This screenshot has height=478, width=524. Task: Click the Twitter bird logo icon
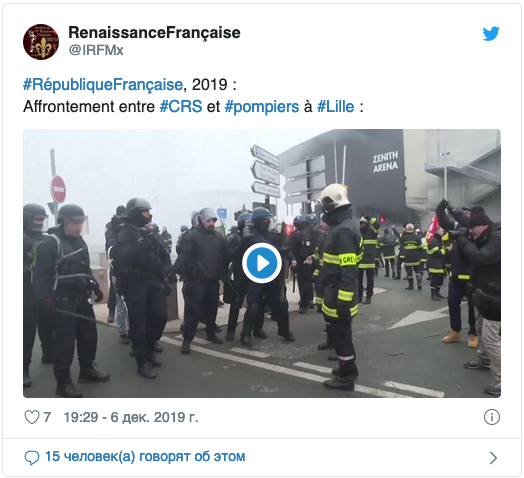point(491,34)
